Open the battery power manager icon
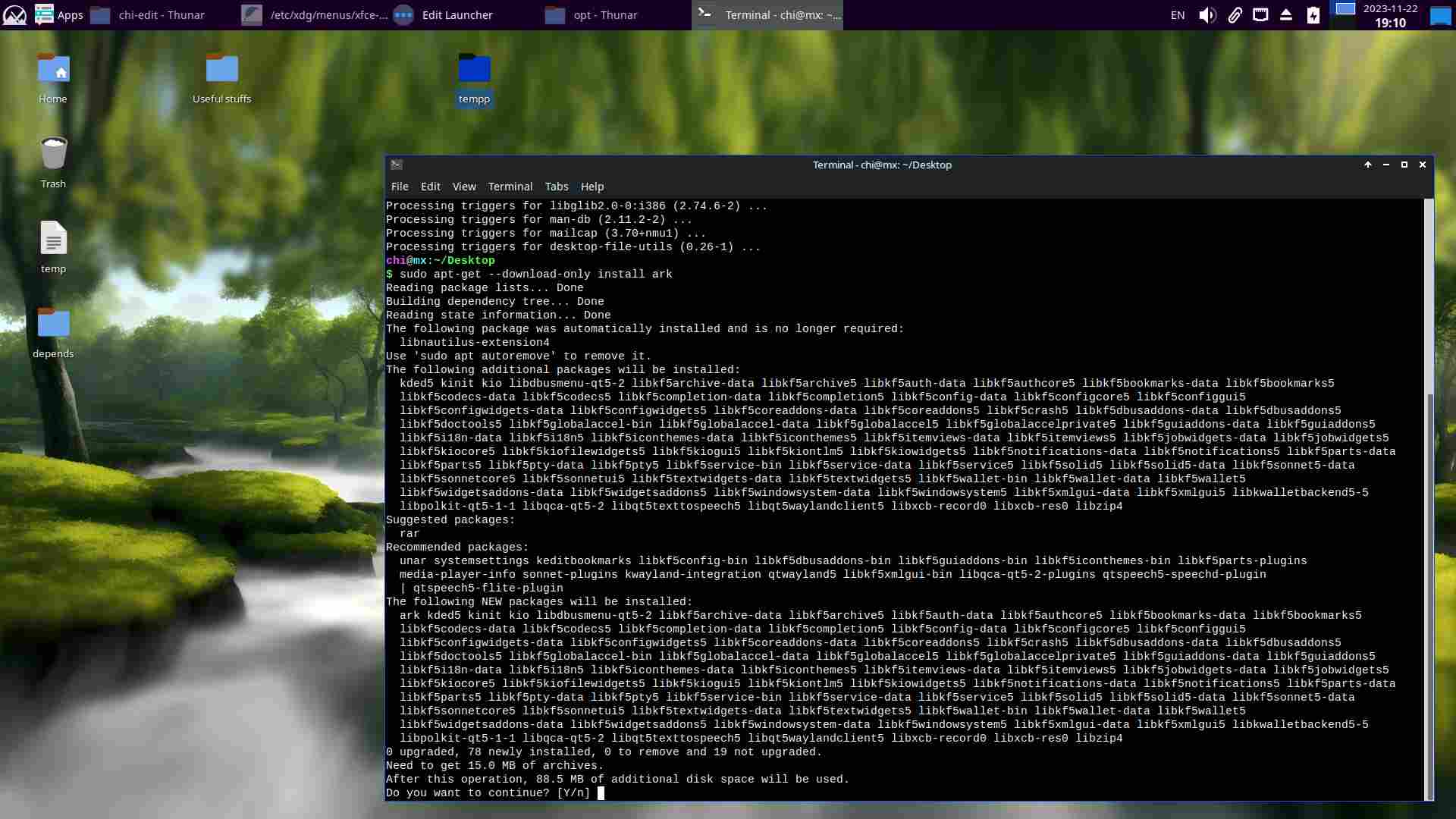This screenshot has width=1456, height=819. 1313,15
